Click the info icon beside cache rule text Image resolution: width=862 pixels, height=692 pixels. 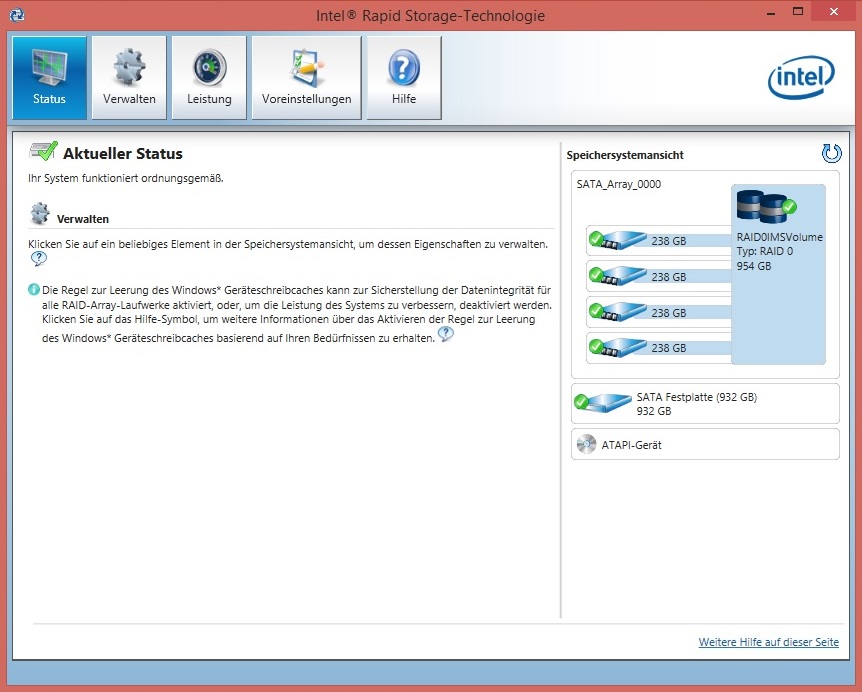click(x=34, y=289)
